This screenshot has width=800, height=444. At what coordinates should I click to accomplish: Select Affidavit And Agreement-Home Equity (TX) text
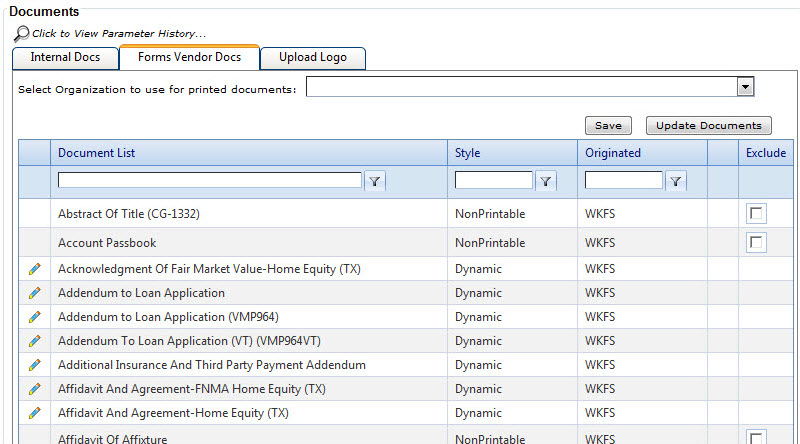tap(173, 413)
